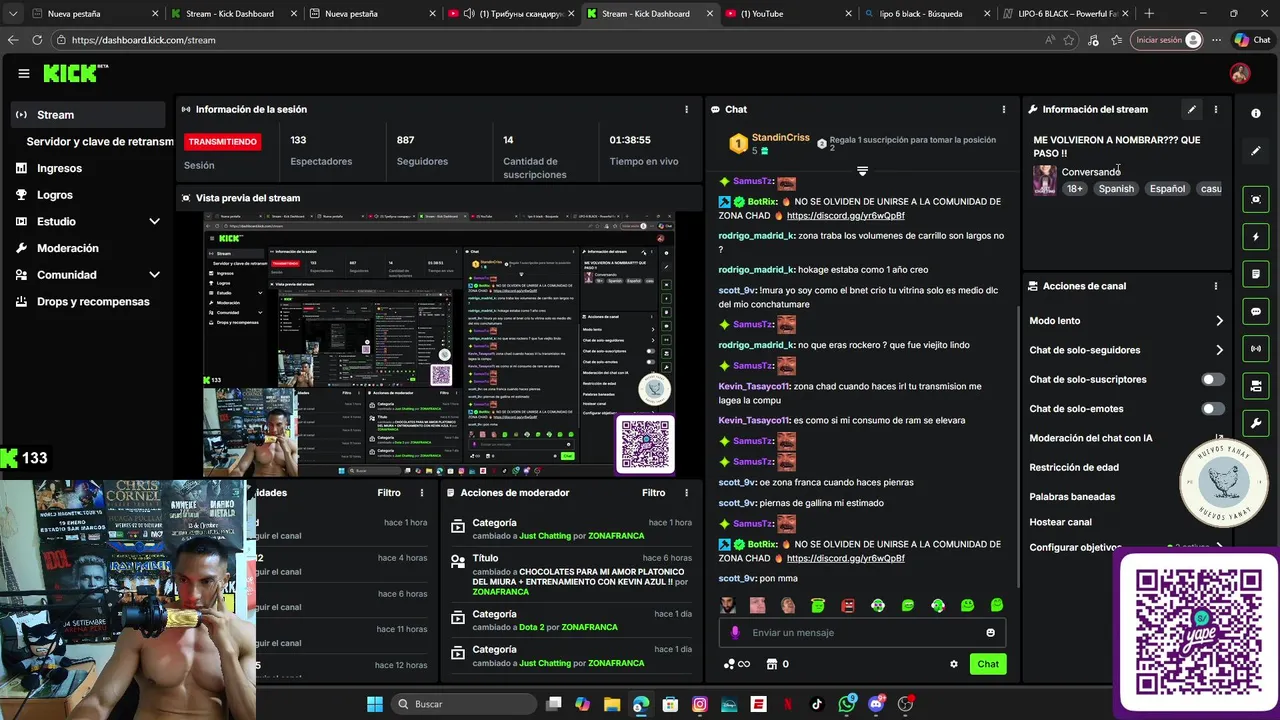1280x720 pixels.
Task: Open Filtro in the activities panel
Action: 389,493
